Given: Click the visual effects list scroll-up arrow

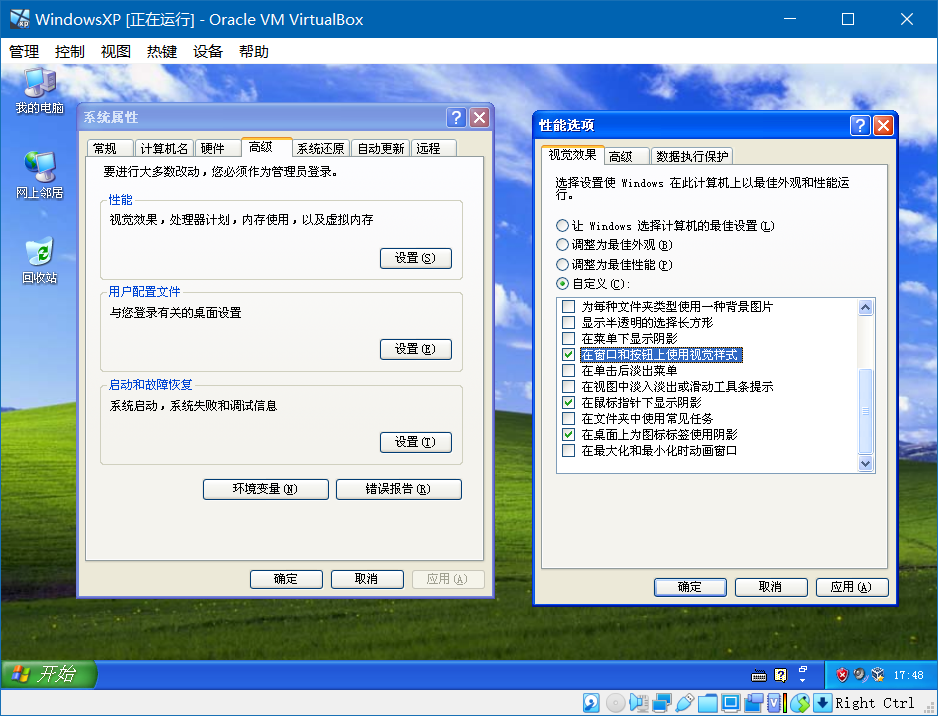Looking at the screenshot, I should (x=865, y=307).
